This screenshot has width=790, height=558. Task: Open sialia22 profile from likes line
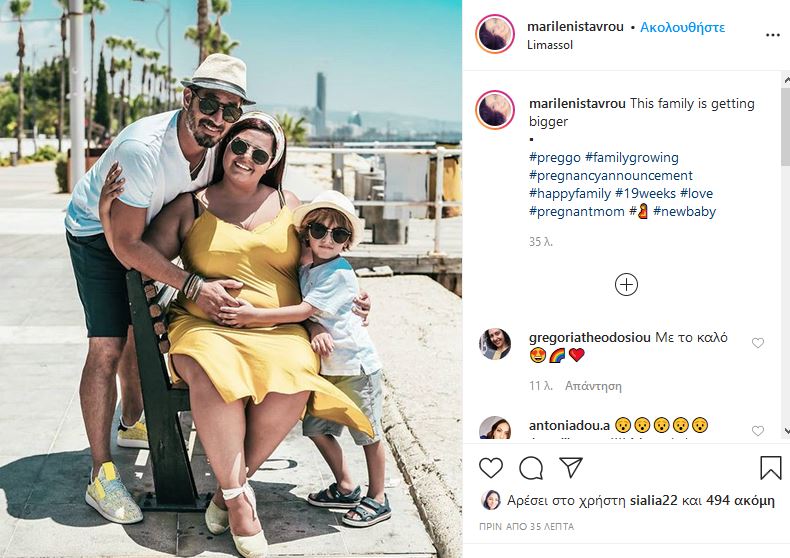click(x=653, y=501)
